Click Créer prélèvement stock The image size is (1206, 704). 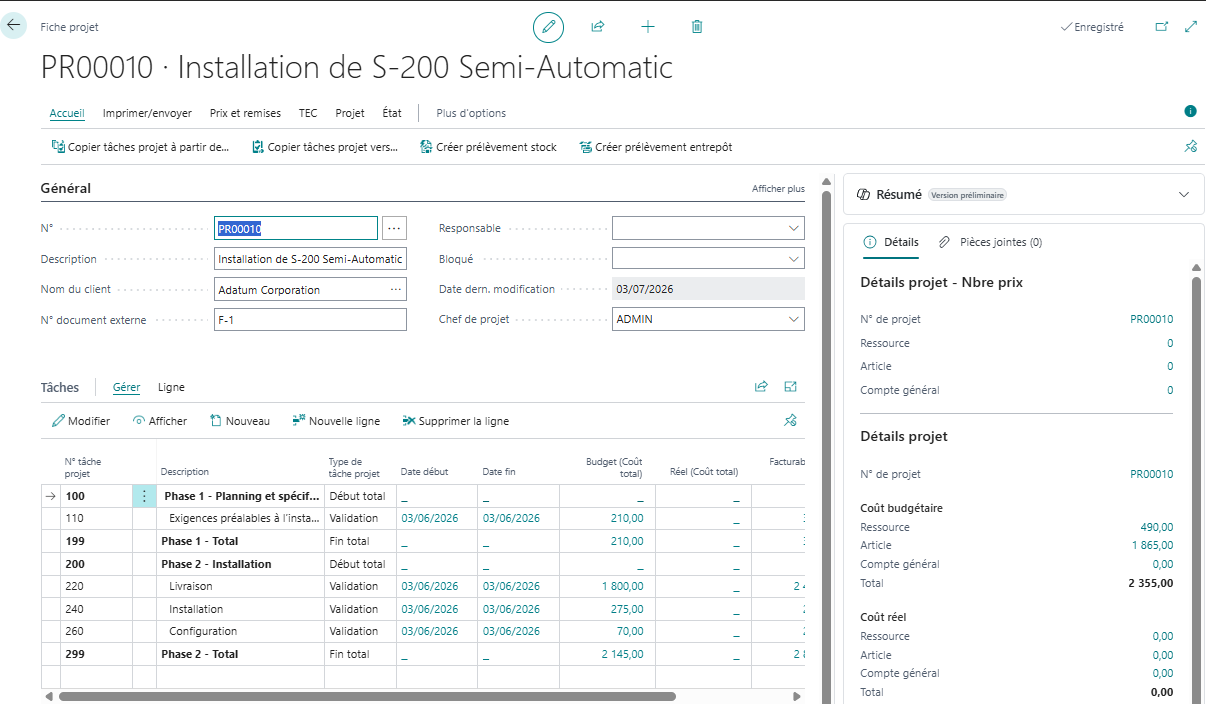pos(488,147)
